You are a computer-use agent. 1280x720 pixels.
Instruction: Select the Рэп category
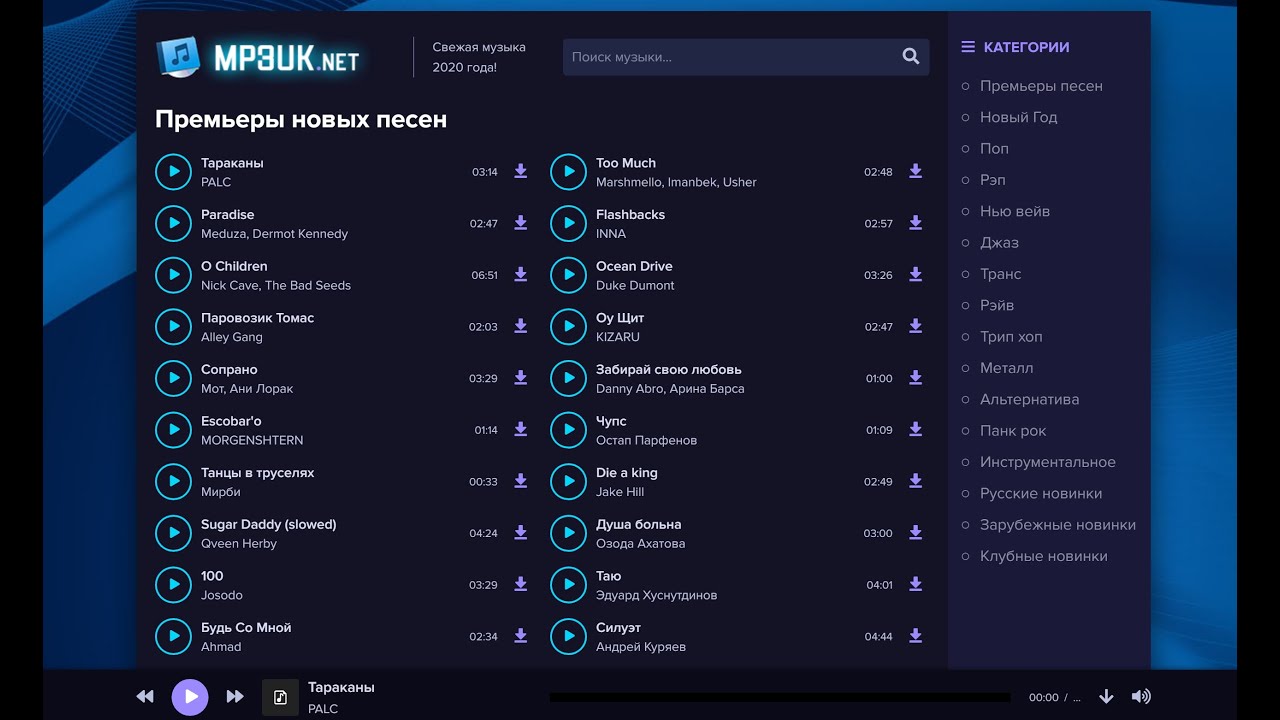click(x=993, y=180)
